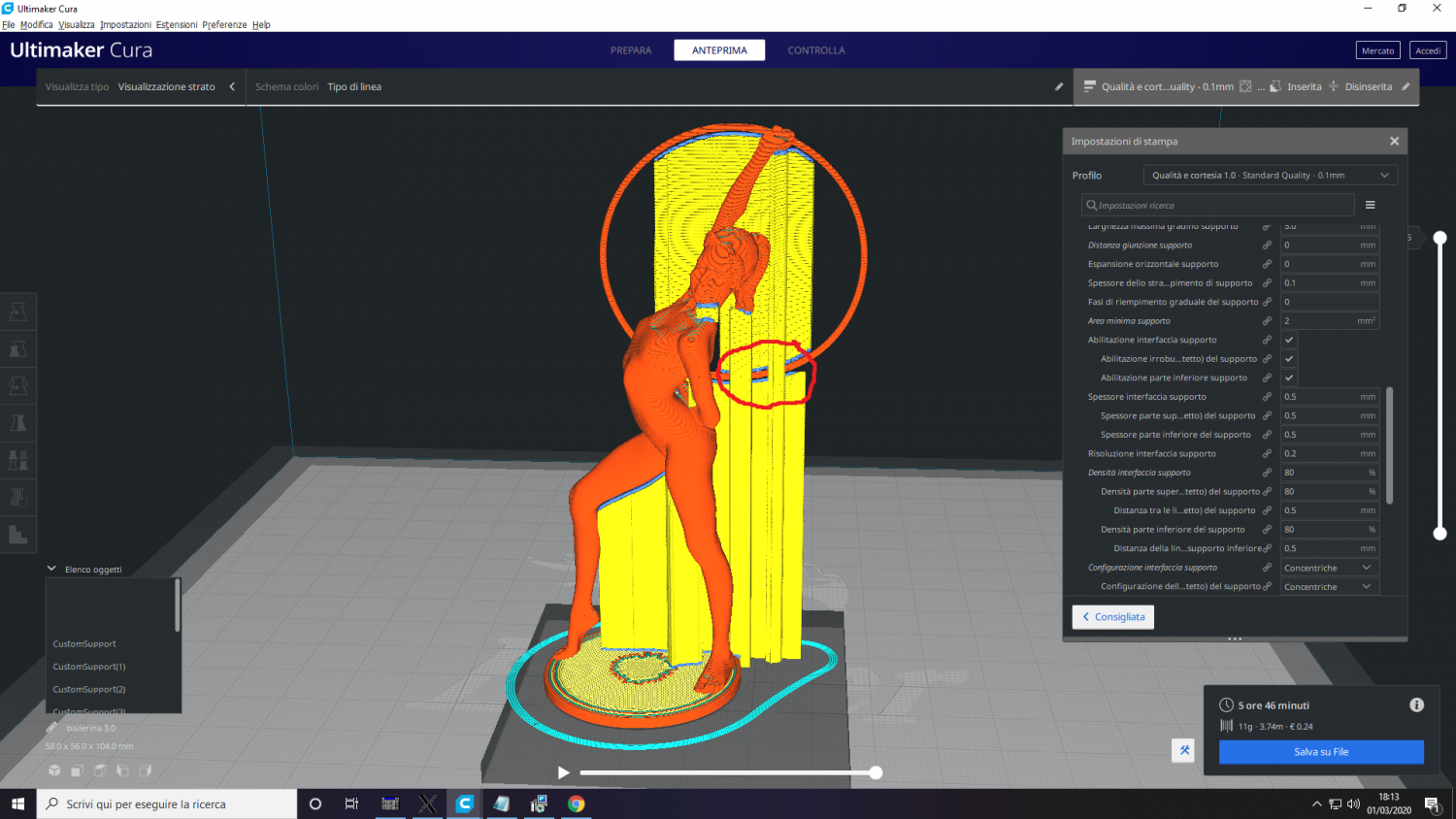
Task: Open the Modifica menu
Action: (x=37, y=24)
